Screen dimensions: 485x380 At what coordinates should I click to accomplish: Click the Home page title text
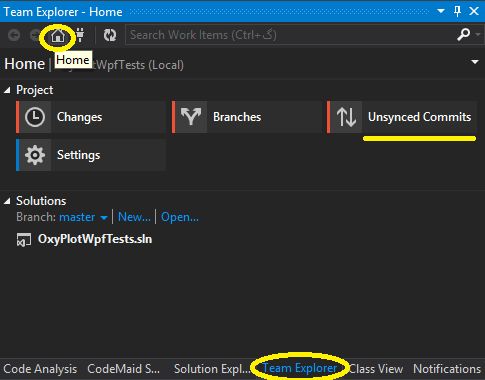pyautogui.click(x=25, y=64)
